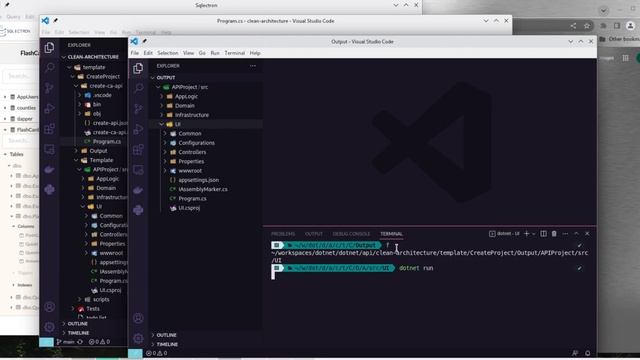640x360 pixels.
Task: Click main branch indicator in clean-architecture status bar
Action: (65, 342)
